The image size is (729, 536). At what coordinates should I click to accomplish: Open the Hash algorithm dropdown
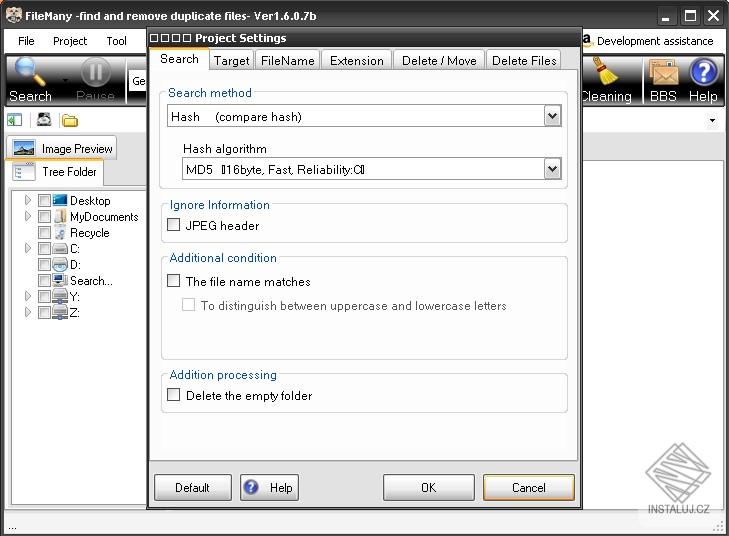click(x=552, y=169)
